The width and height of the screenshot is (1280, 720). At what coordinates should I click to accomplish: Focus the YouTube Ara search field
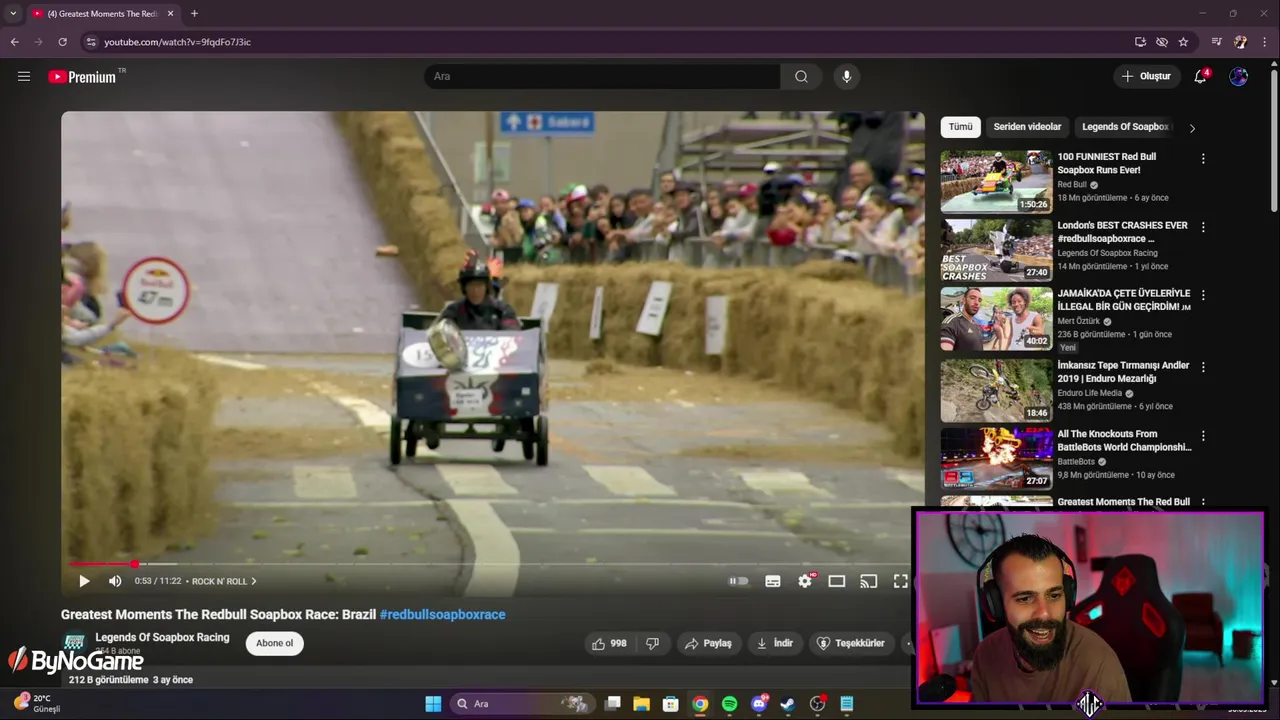pos(602,76)
